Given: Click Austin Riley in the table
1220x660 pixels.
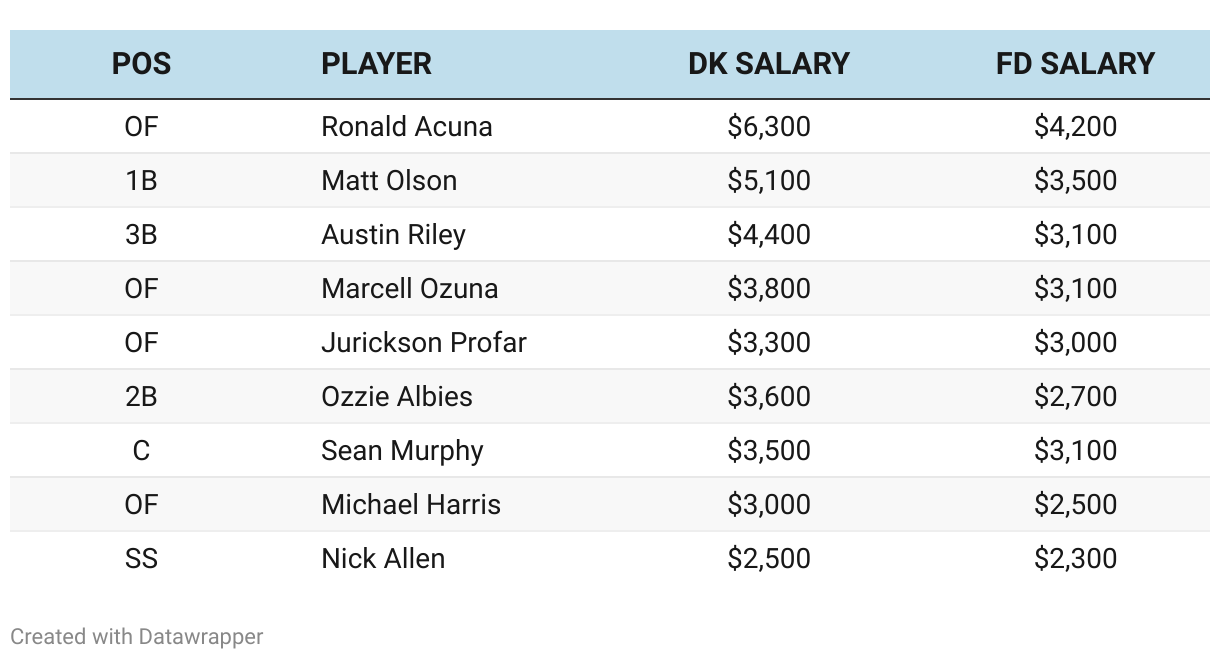Looking at the screenshot, I should point(393,235).
